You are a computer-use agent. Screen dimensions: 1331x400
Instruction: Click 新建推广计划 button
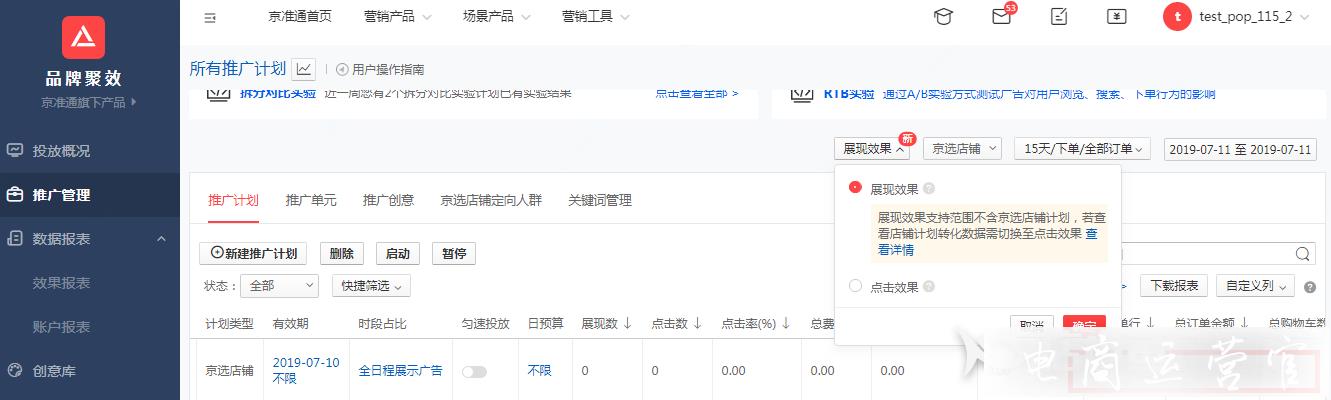coord(254,253)
